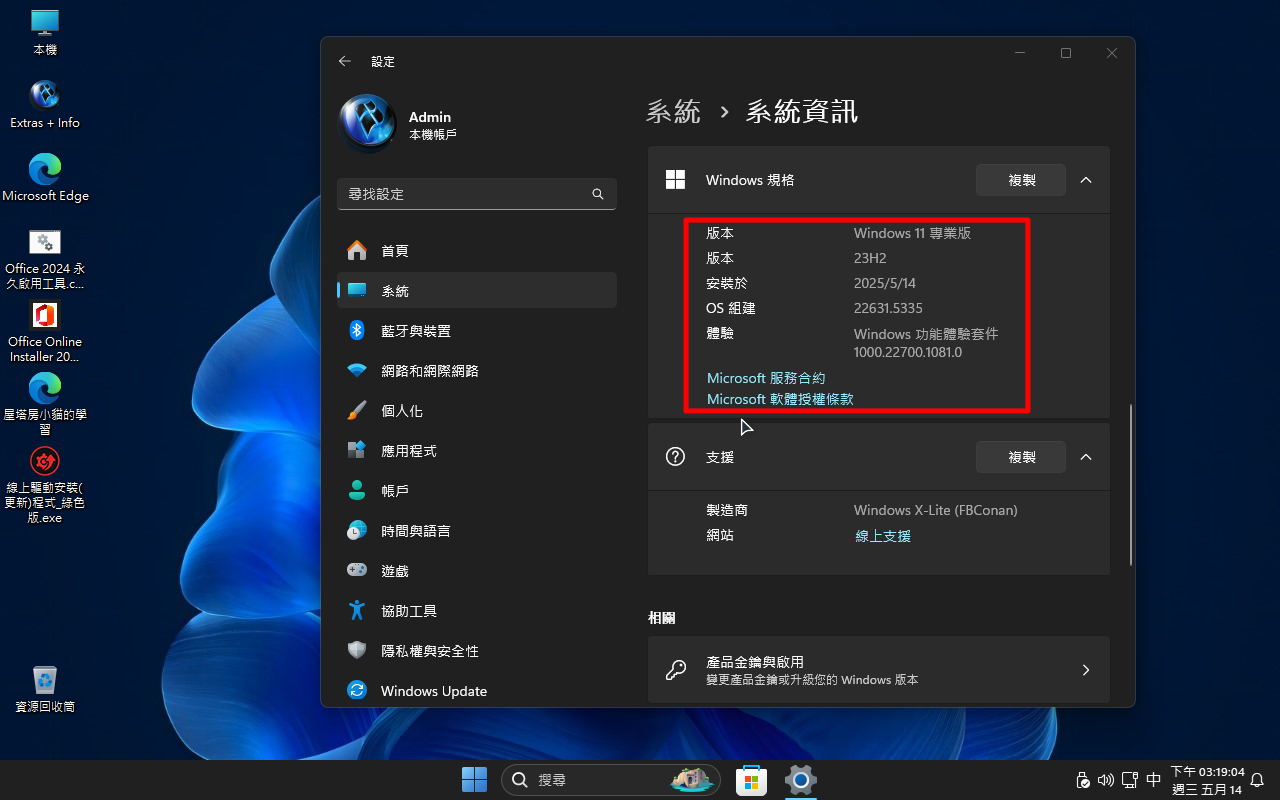Select 系統 in the settings sidebar
This screenshot has height=800, width=1280.
tap(477, 291)
